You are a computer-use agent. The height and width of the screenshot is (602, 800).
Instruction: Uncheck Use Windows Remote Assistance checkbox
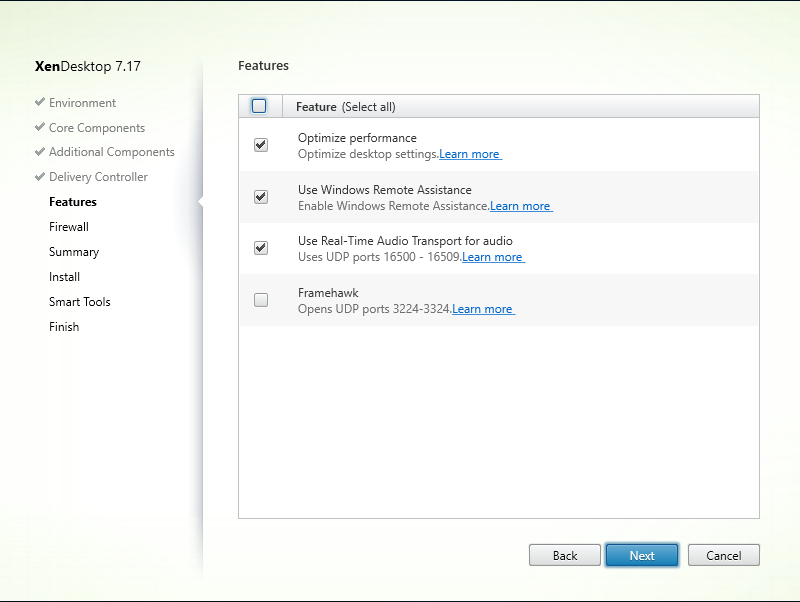[x=261, y=197]
